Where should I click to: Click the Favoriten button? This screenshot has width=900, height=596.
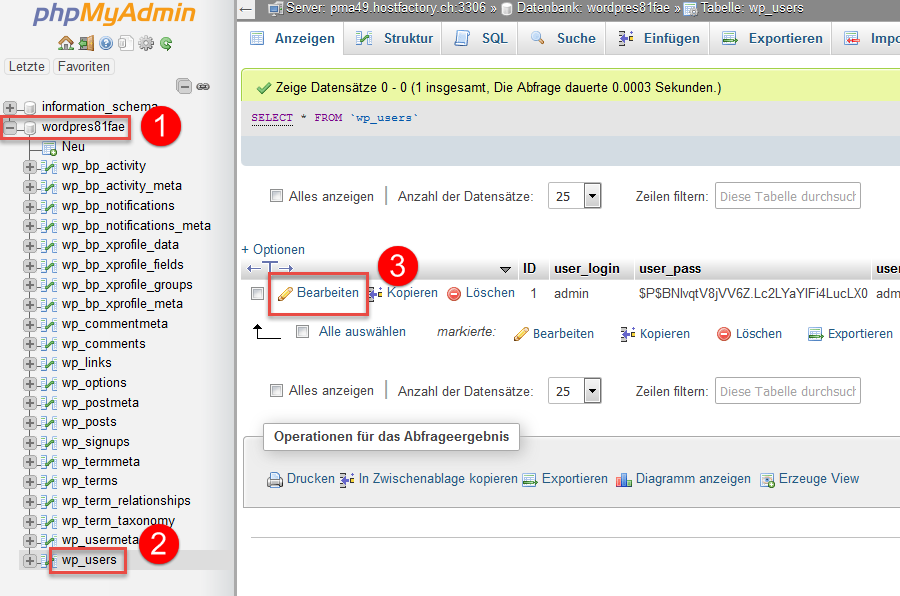coord(84,67)
